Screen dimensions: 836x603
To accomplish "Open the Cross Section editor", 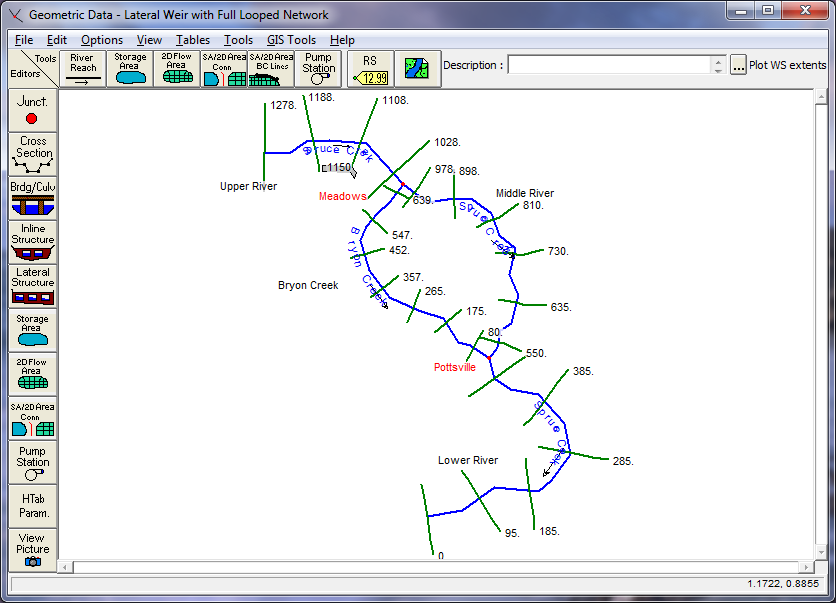I will pos(32,154).
